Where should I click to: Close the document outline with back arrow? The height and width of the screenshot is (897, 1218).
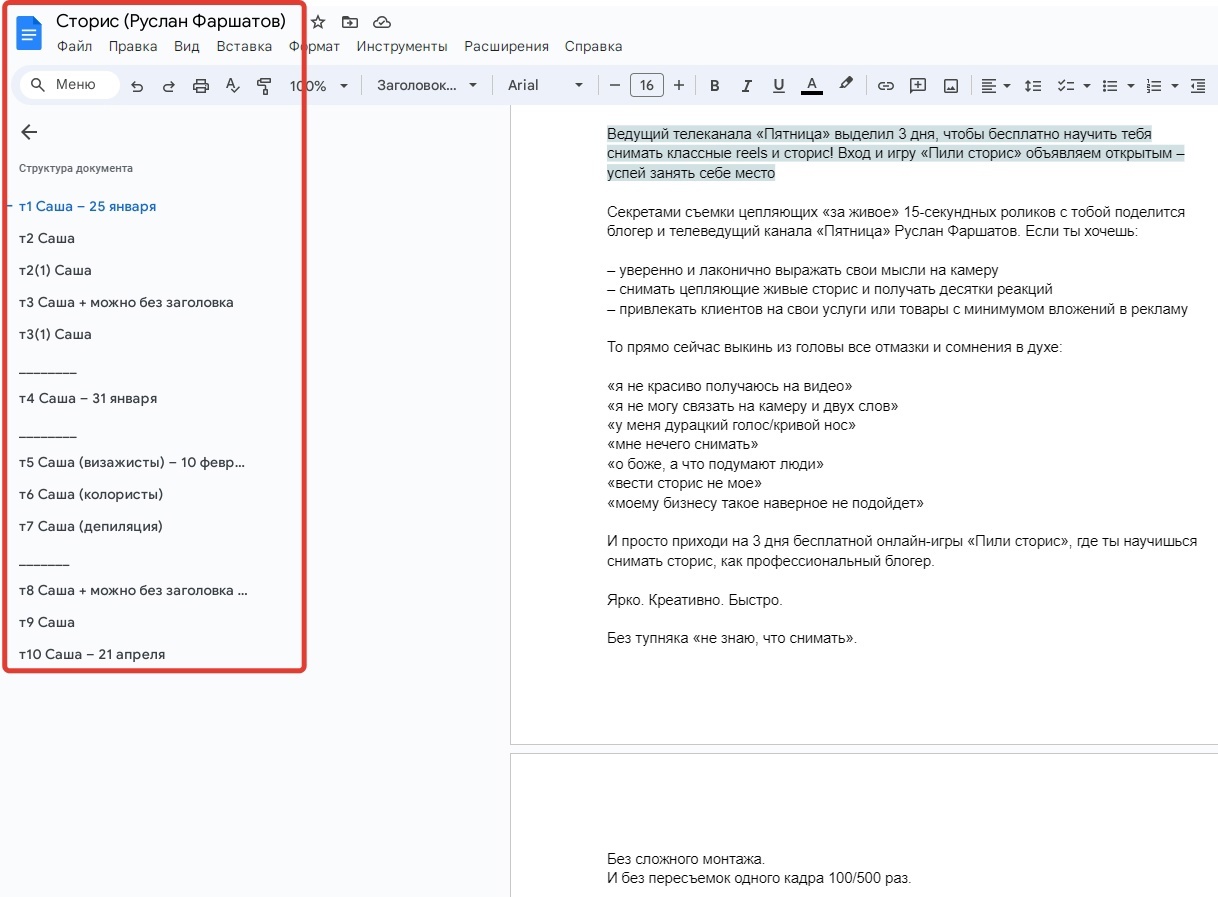click(29, 132)
